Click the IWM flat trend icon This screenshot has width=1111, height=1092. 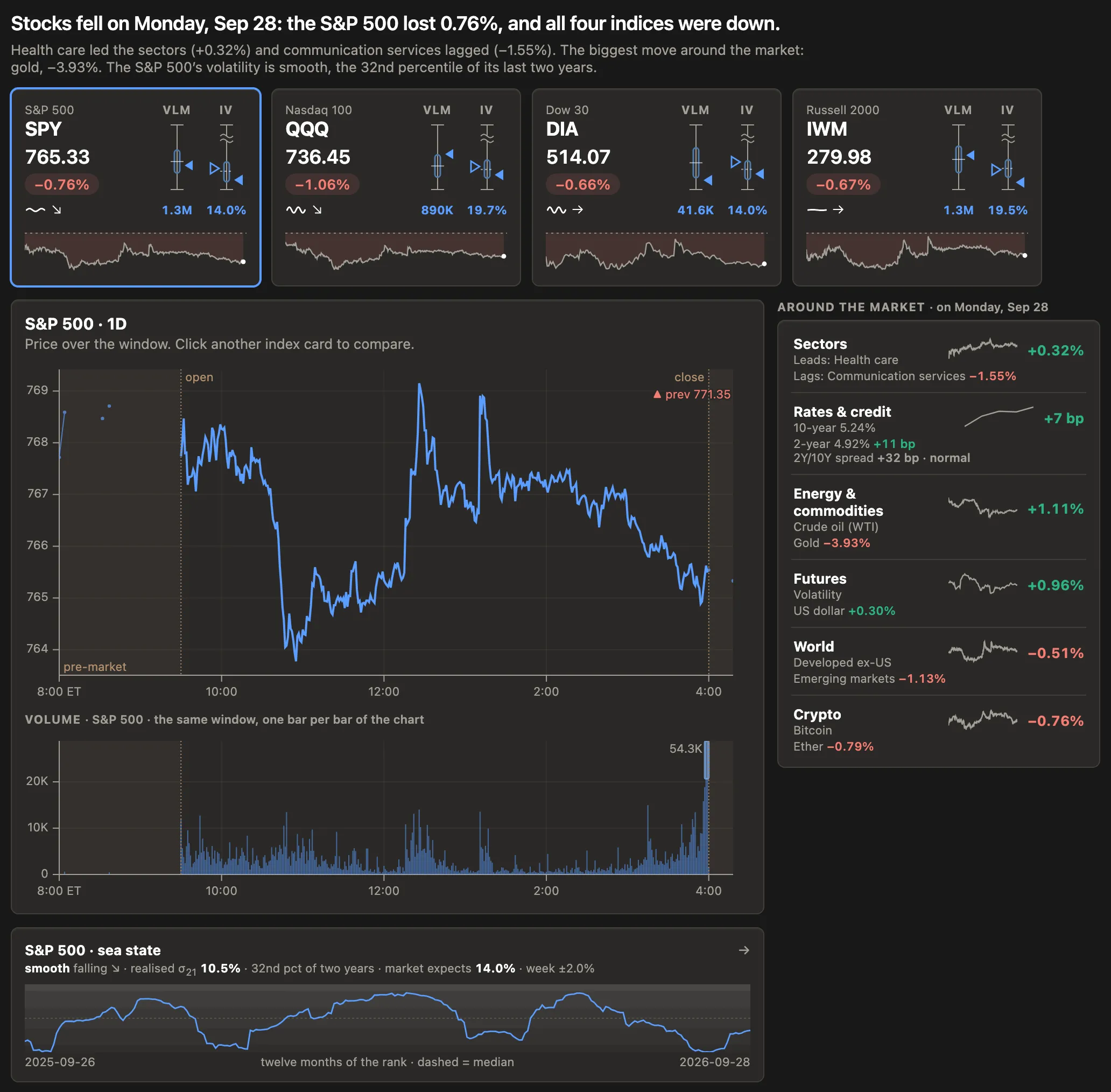[x=817, y=210]
